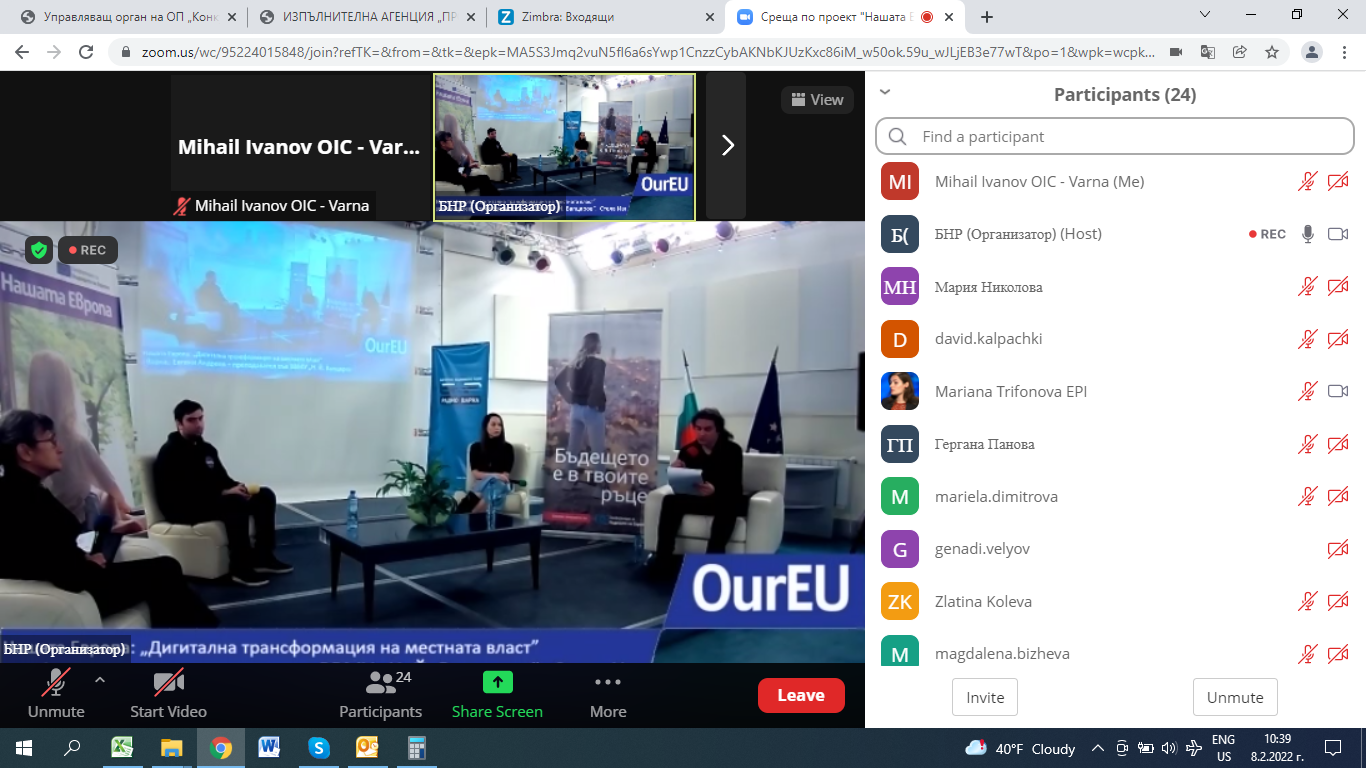
Task: Expand audio options caret beside Unmute
Action: click(x=99, y=680)
